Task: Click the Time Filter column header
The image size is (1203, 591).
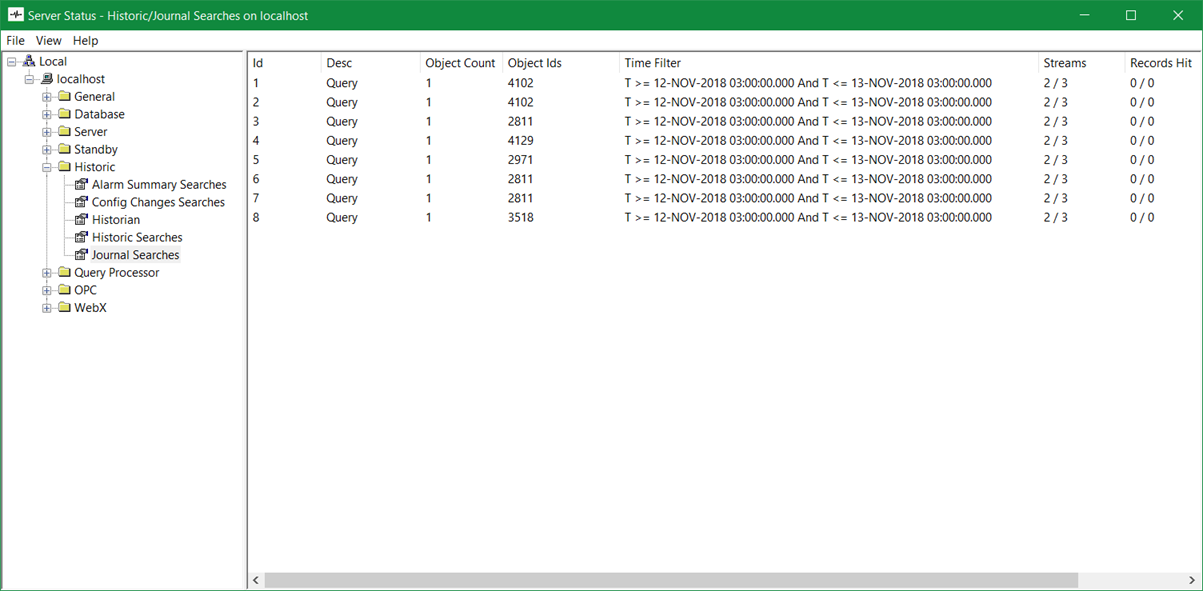Action: pos(652,63)
